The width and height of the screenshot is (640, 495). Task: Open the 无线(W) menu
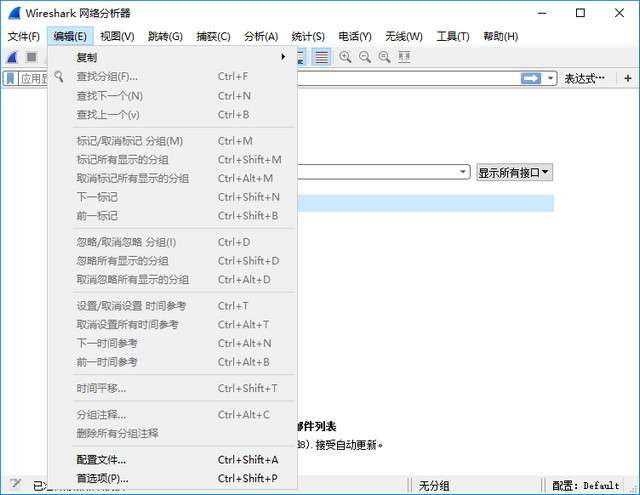click(404, 36)
